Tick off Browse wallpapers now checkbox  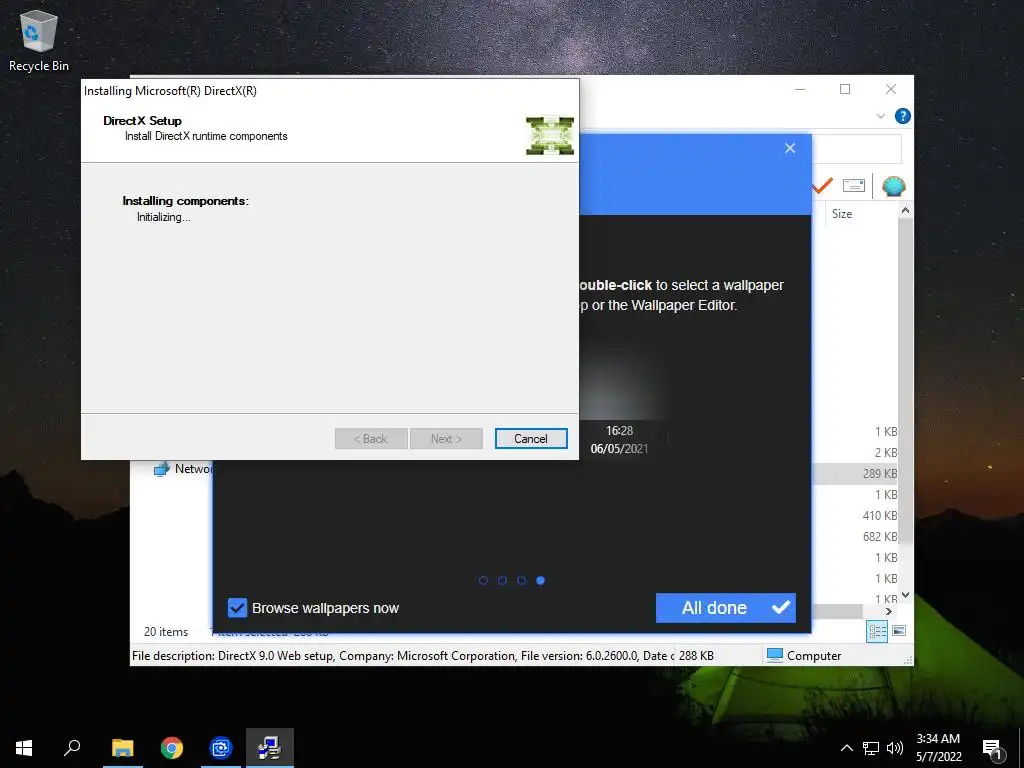[237, 608]
